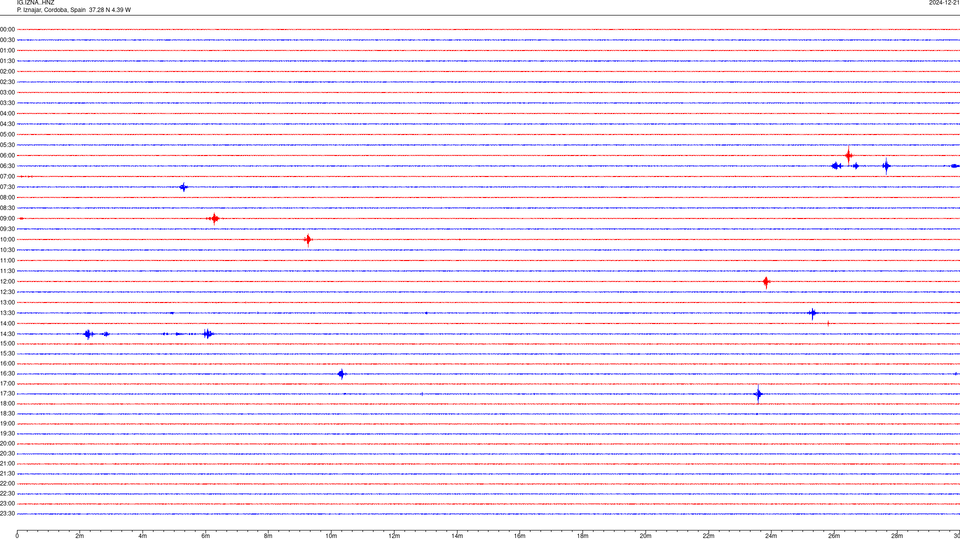Select the 22:00 trace time label
Viewport: 960px width, 540px height.
[7, 484]
